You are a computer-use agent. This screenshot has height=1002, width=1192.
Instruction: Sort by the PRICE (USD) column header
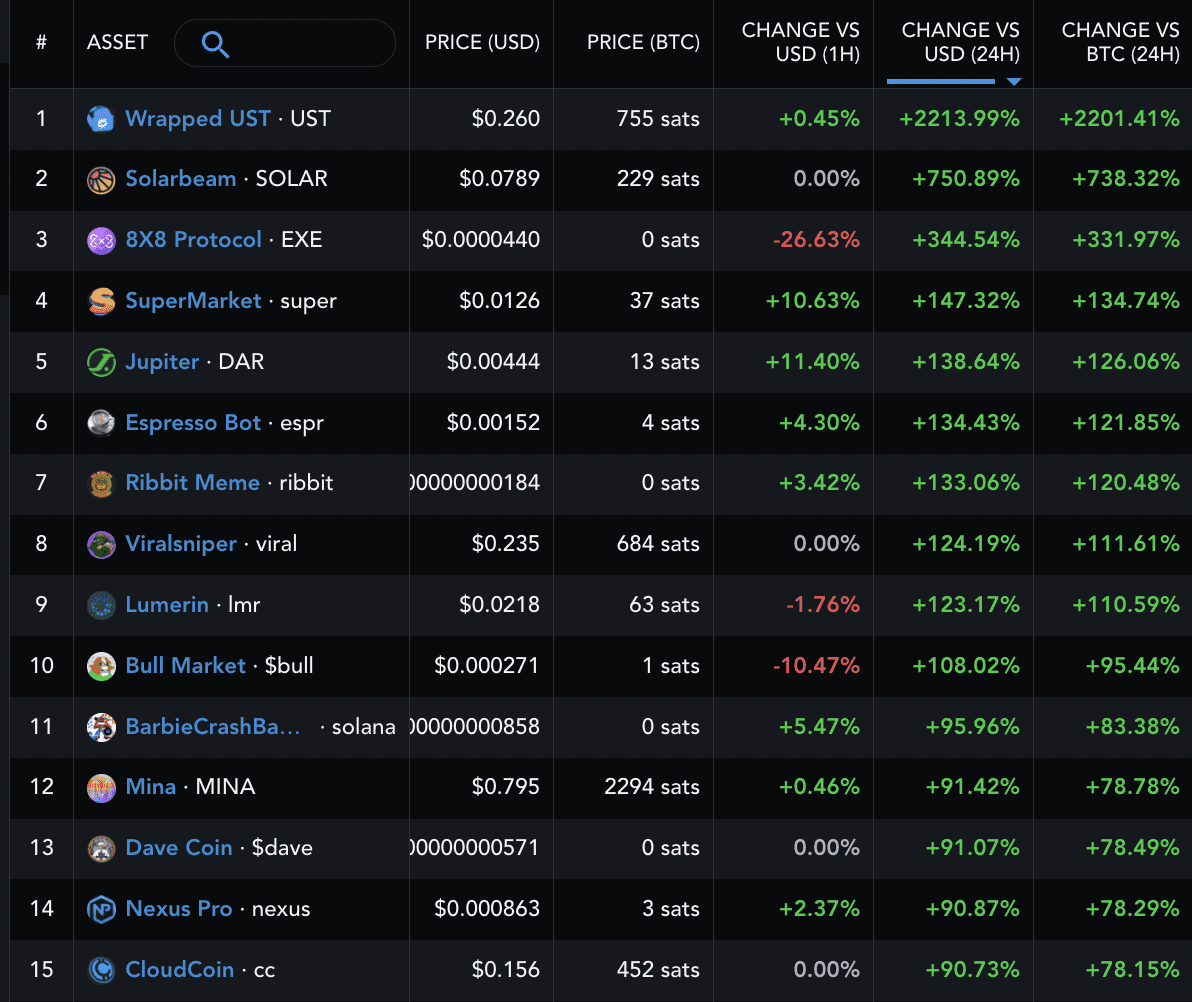click(481, 44)
